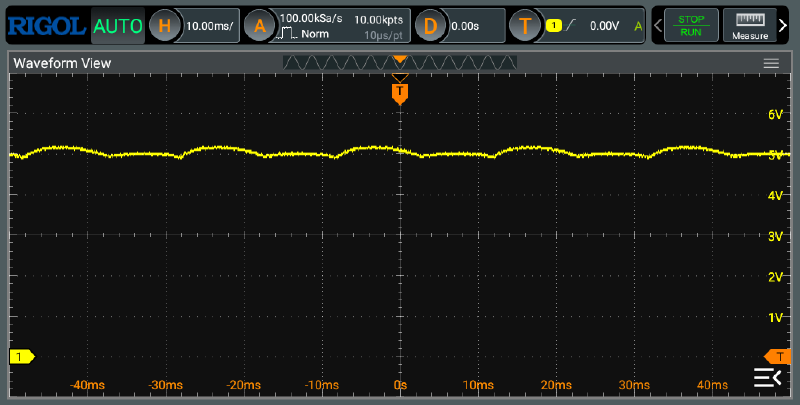The height and width of the screenshot is (405, 800).
Task: Open the Measure menu
Action: [x=750, y=26]
